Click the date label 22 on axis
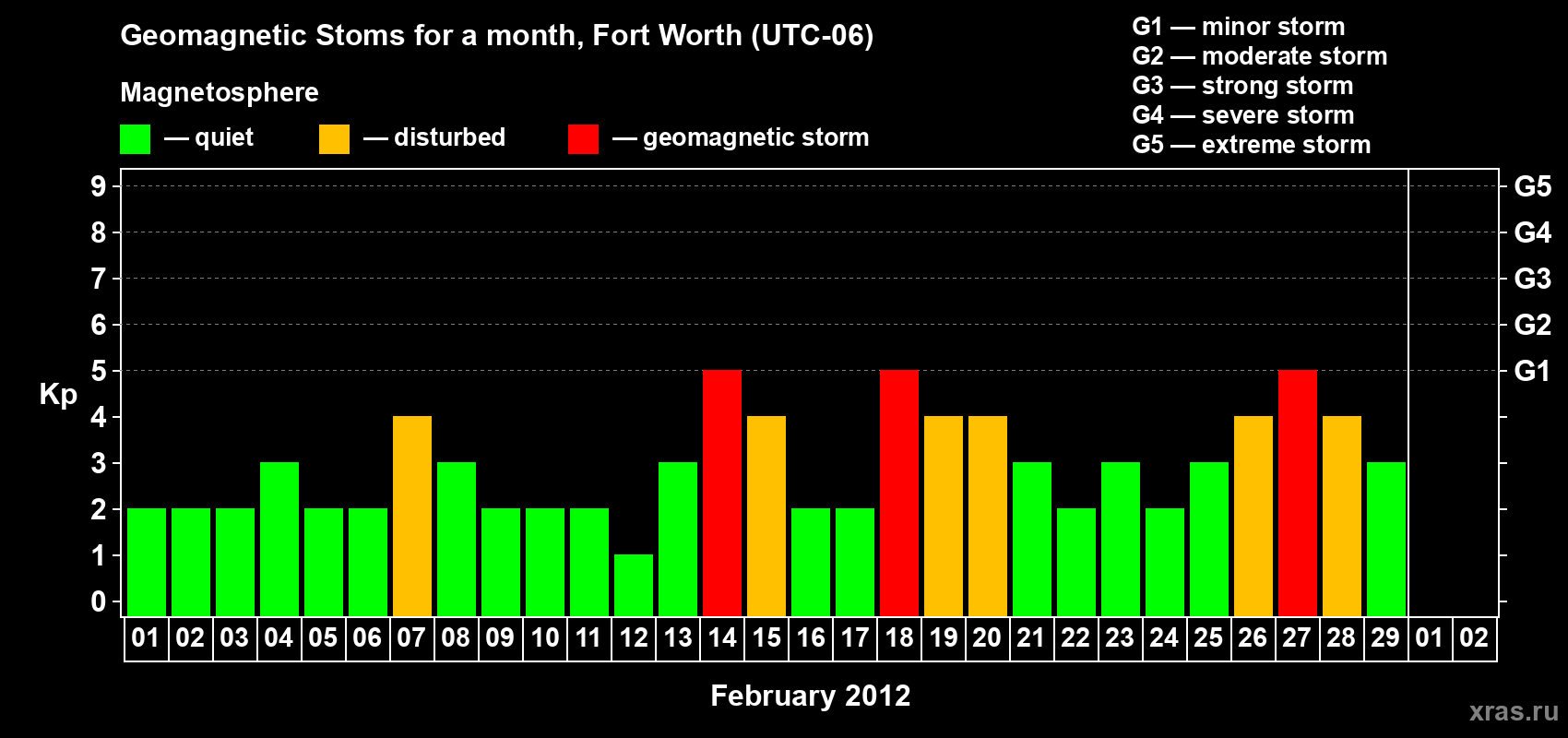Image resolution: width=1568 pixels, height=738 pixels. pyautogui.click(x=1076, y=637)
